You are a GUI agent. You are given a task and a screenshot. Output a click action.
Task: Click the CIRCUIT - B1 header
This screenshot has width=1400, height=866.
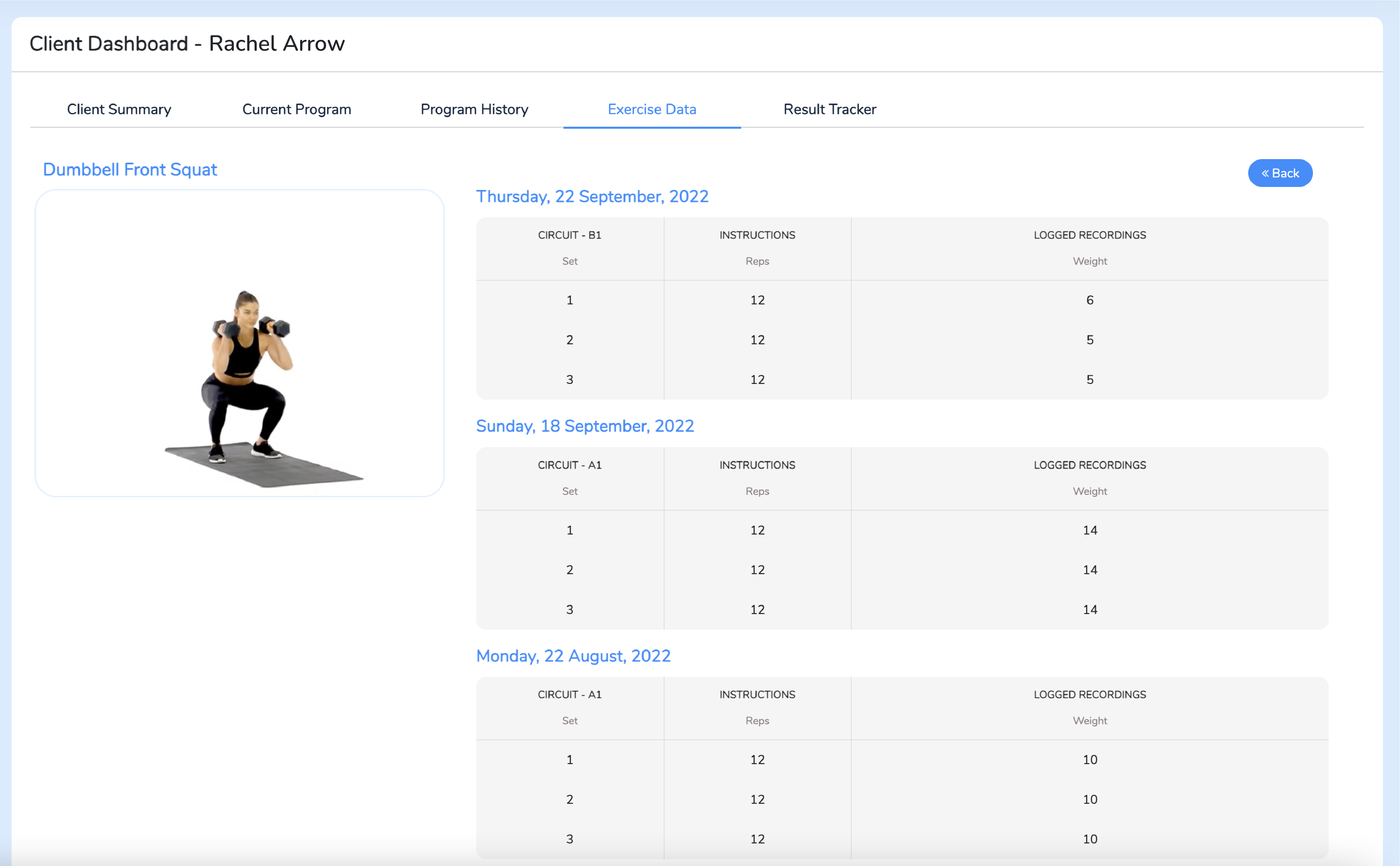click(x=569, y=235)
